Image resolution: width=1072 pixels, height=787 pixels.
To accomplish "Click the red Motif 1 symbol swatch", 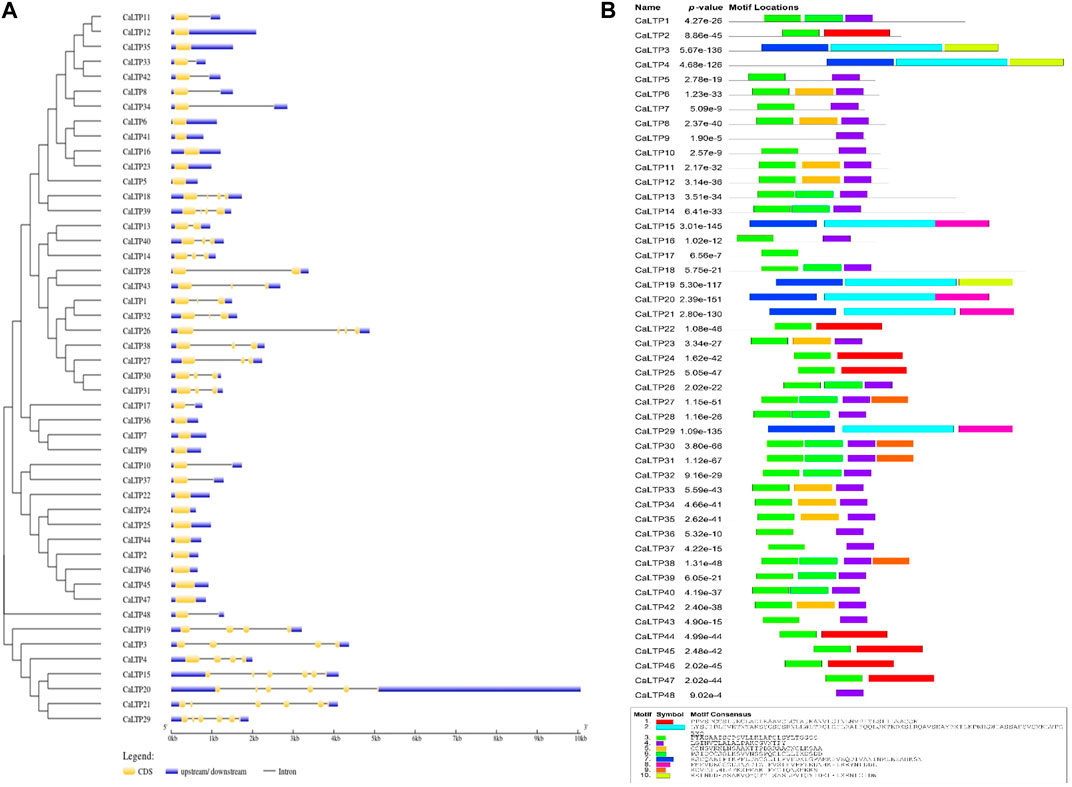I will (x=665, y=721).
